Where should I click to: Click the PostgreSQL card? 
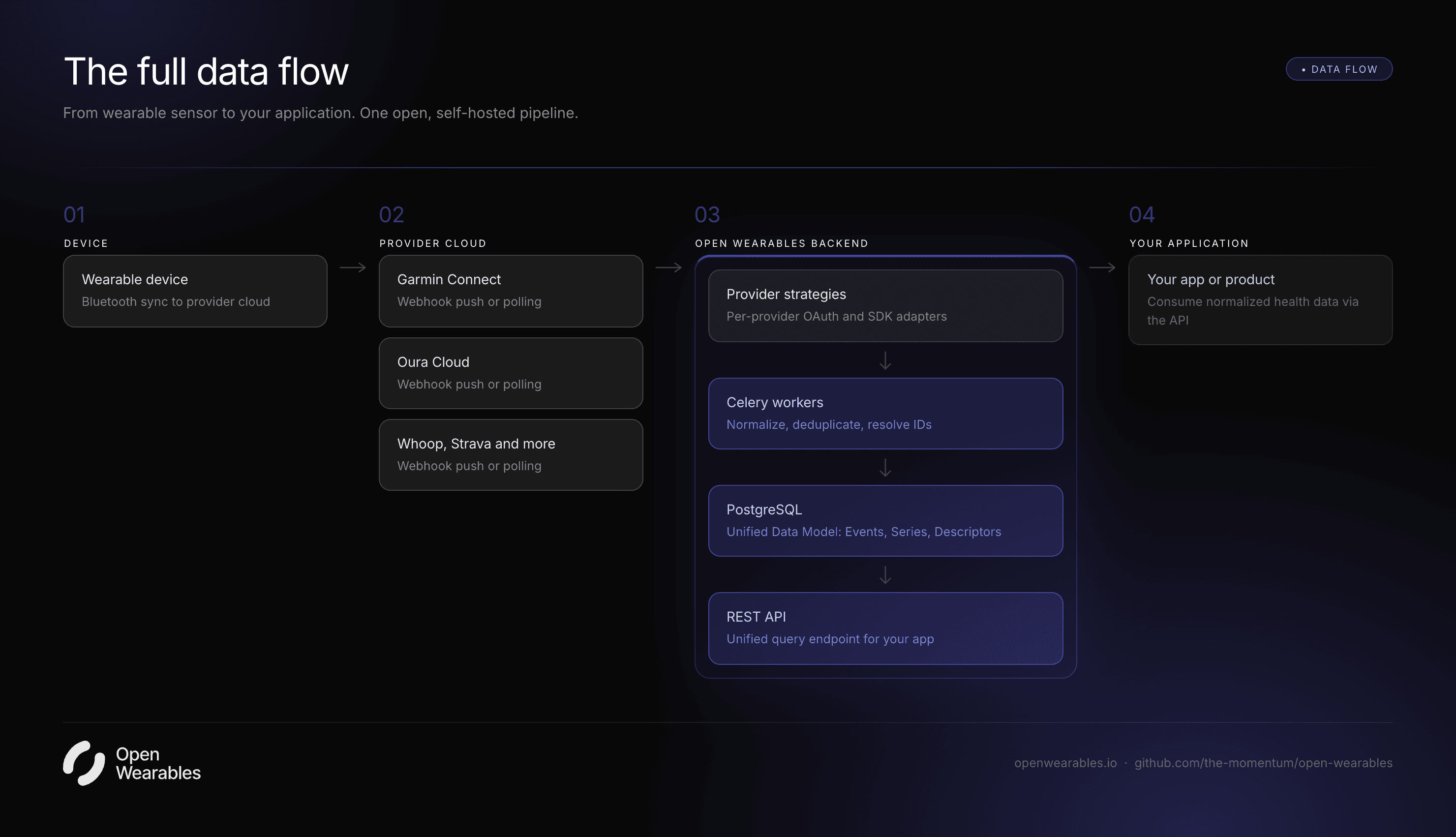tap(886, 521)
